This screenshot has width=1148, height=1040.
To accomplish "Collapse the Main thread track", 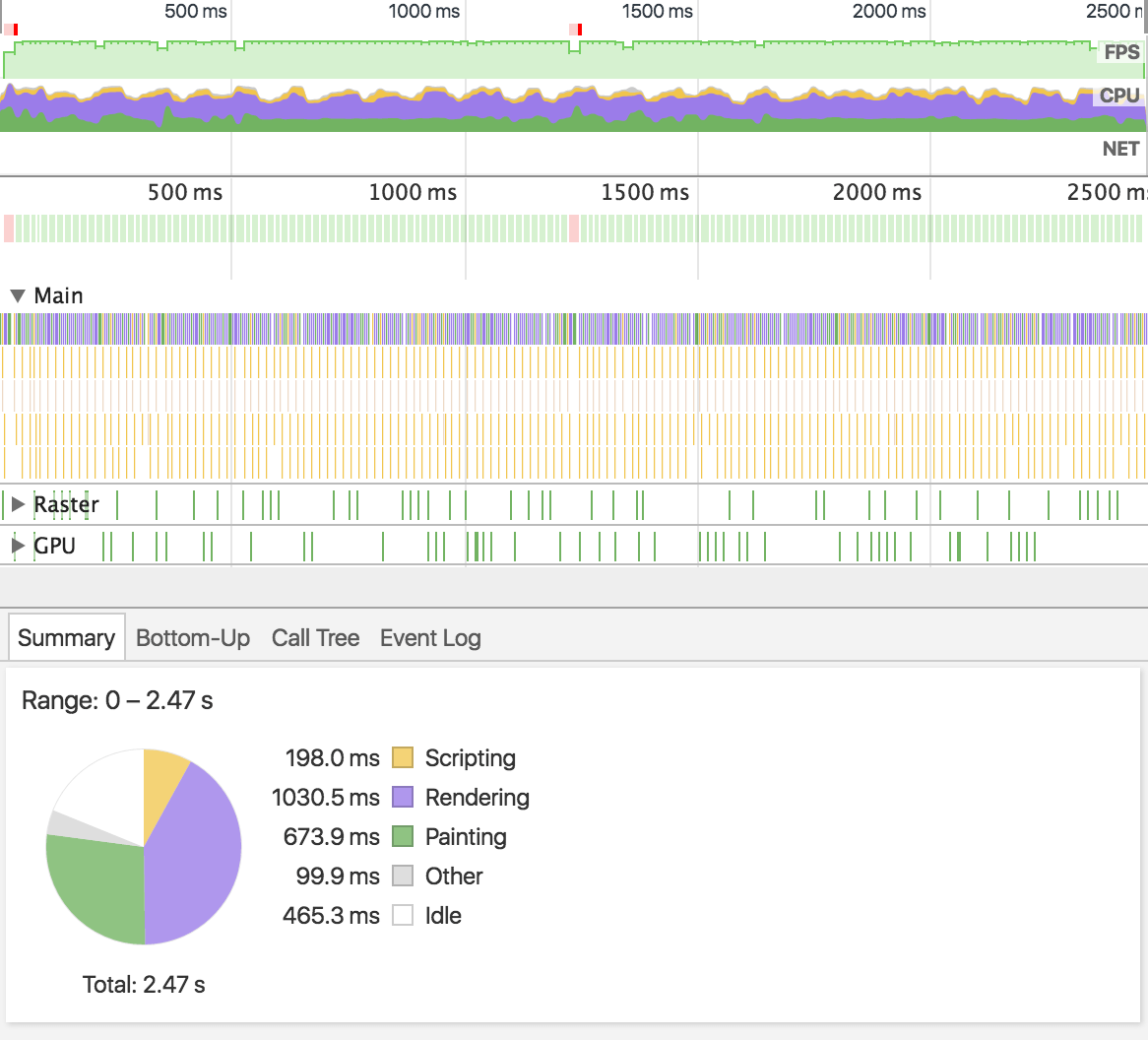I will point(16,294).
